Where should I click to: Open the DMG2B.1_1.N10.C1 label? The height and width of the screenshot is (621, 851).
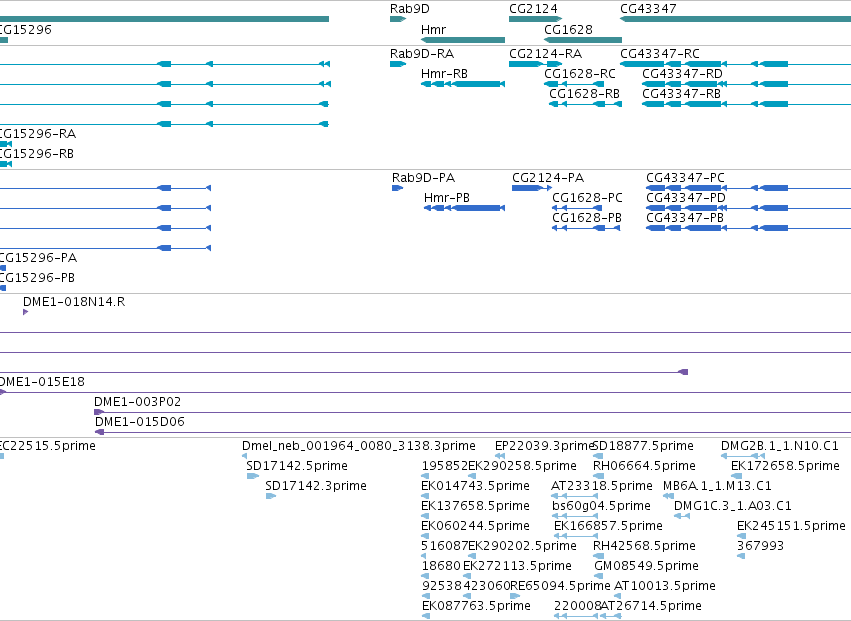point(780,446)
